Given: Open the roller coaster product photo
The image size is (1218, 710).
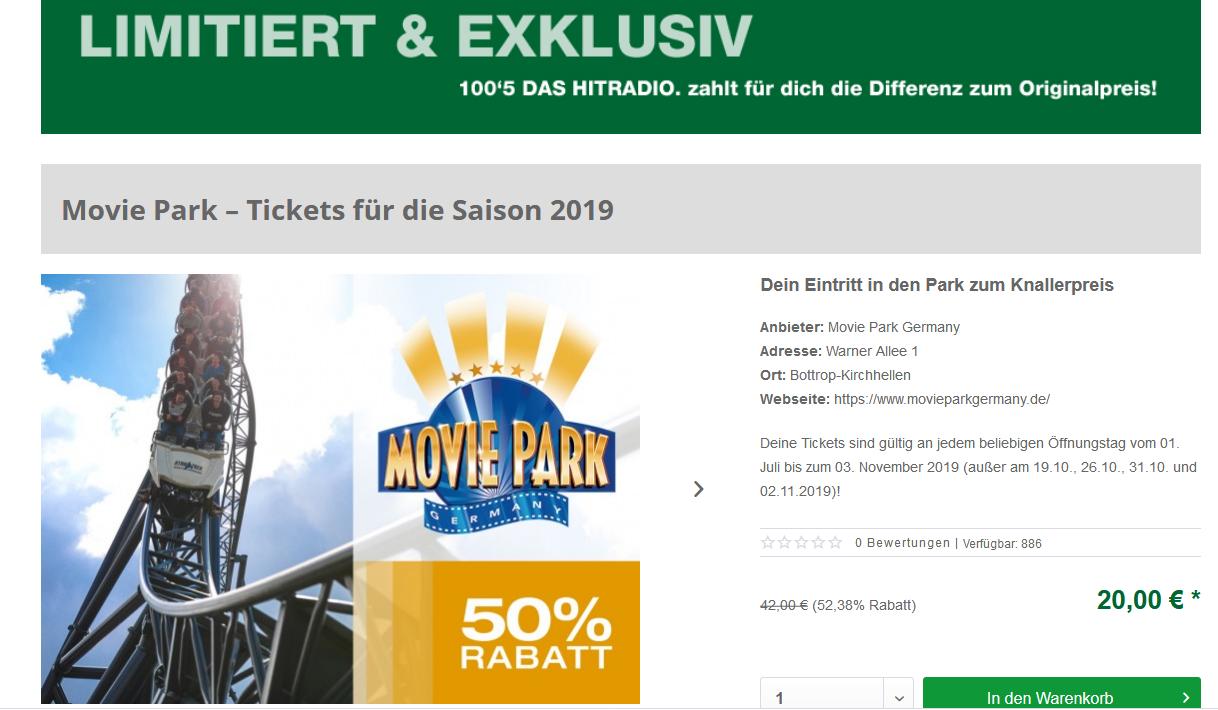Looking at the screenshot, I should click(197, 489).
